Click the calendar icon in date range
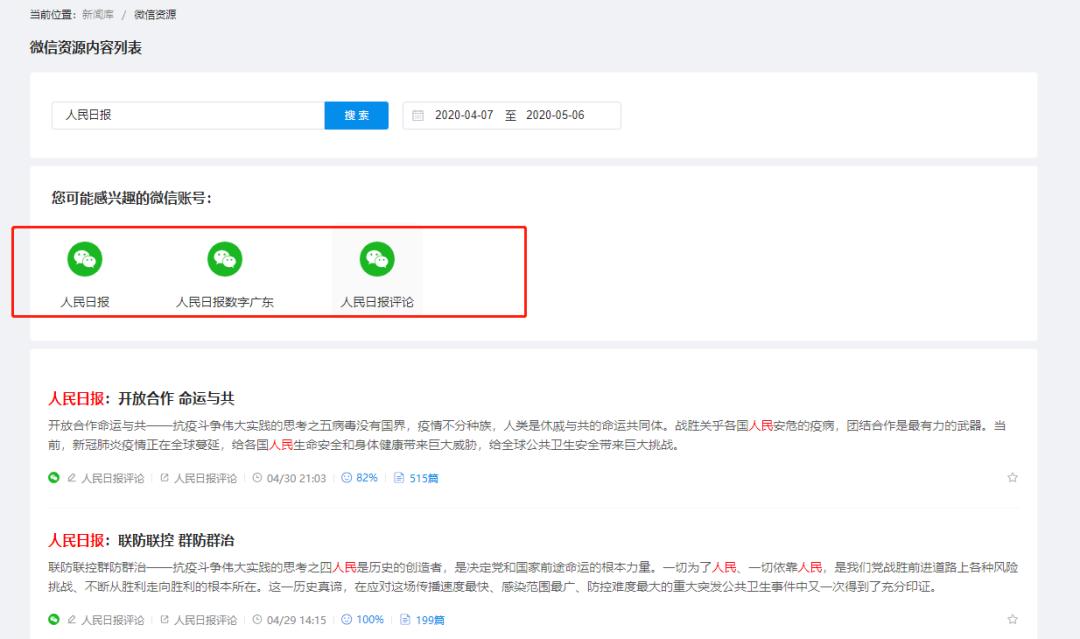The image size is (1080, 639). pyautogui.click(x=419, y=116)
